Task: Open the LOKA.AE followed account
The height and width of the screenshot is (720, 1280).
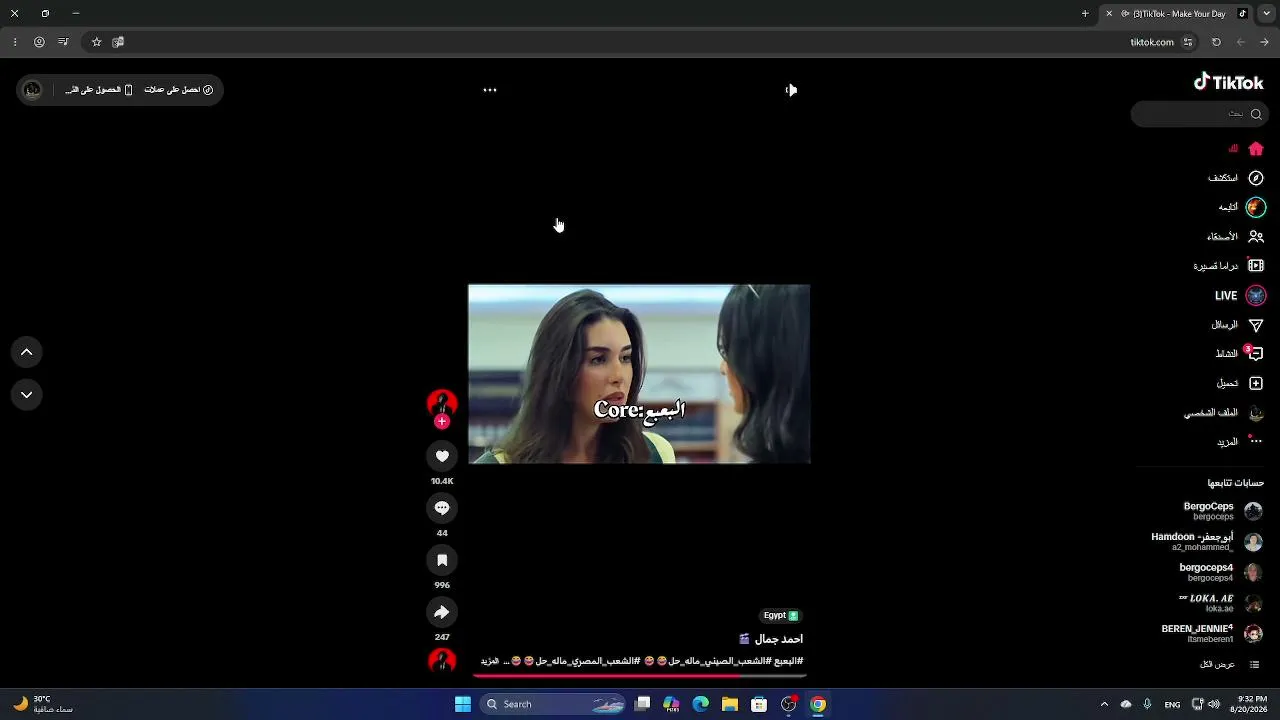Action: tap(1221, 603)
